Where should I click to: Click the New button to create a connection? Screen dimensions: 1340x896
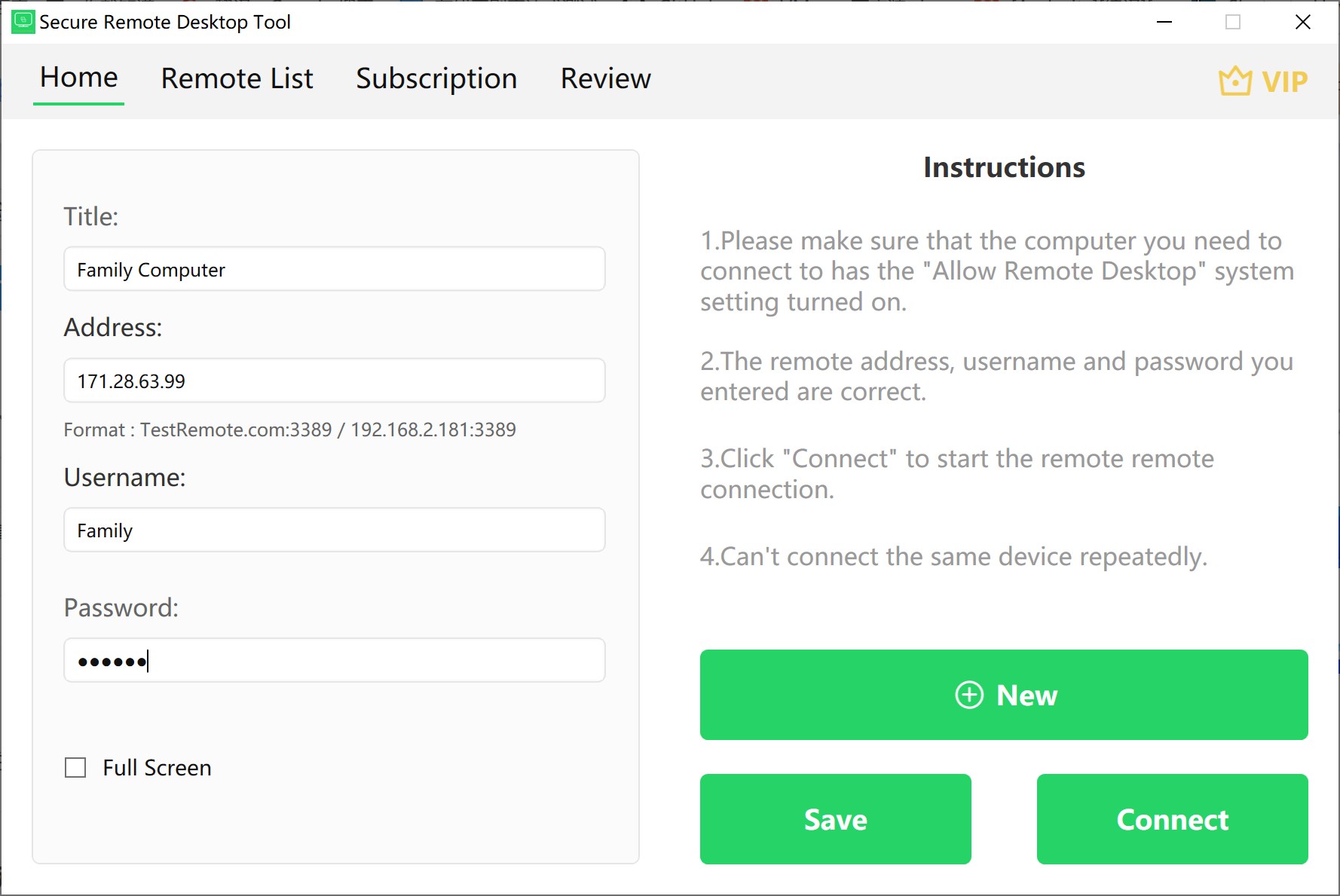(x=1004, y=695)
